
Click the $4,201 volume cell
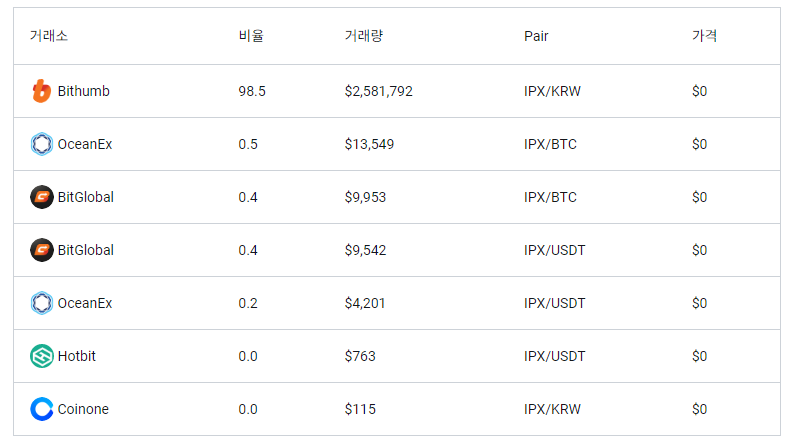[365, 303]
